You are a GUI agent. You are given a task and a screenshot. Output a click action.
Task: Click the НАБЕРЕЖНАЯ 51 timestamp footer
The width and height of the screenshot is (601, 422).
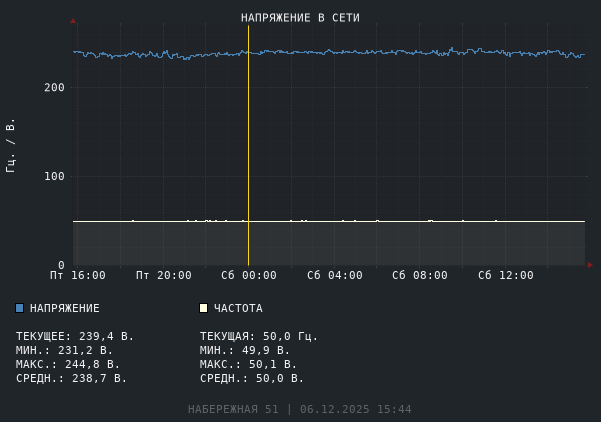[x=300, y=409]
